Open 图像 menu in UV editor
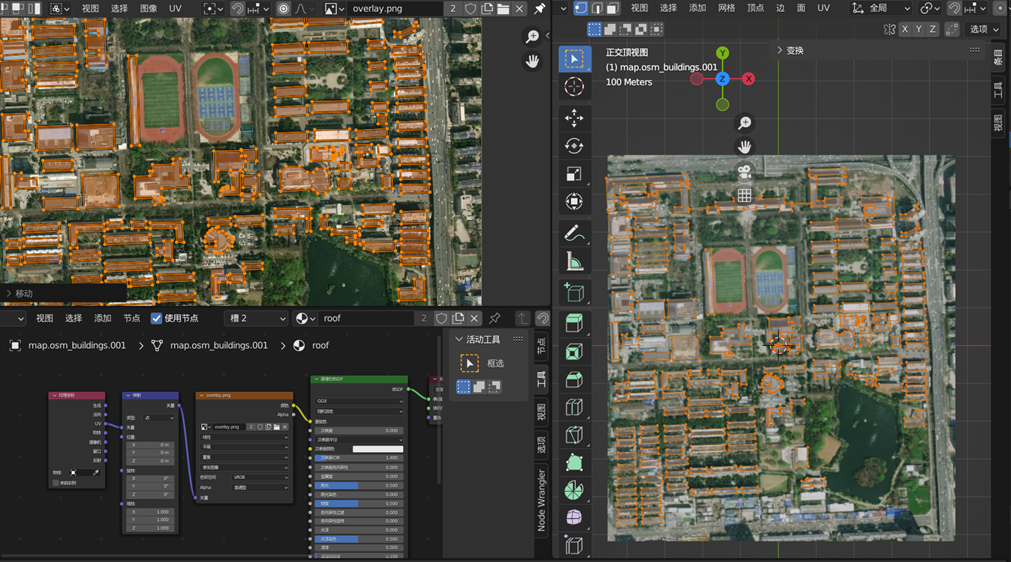The image size is (1011, 562). (148, 8)
